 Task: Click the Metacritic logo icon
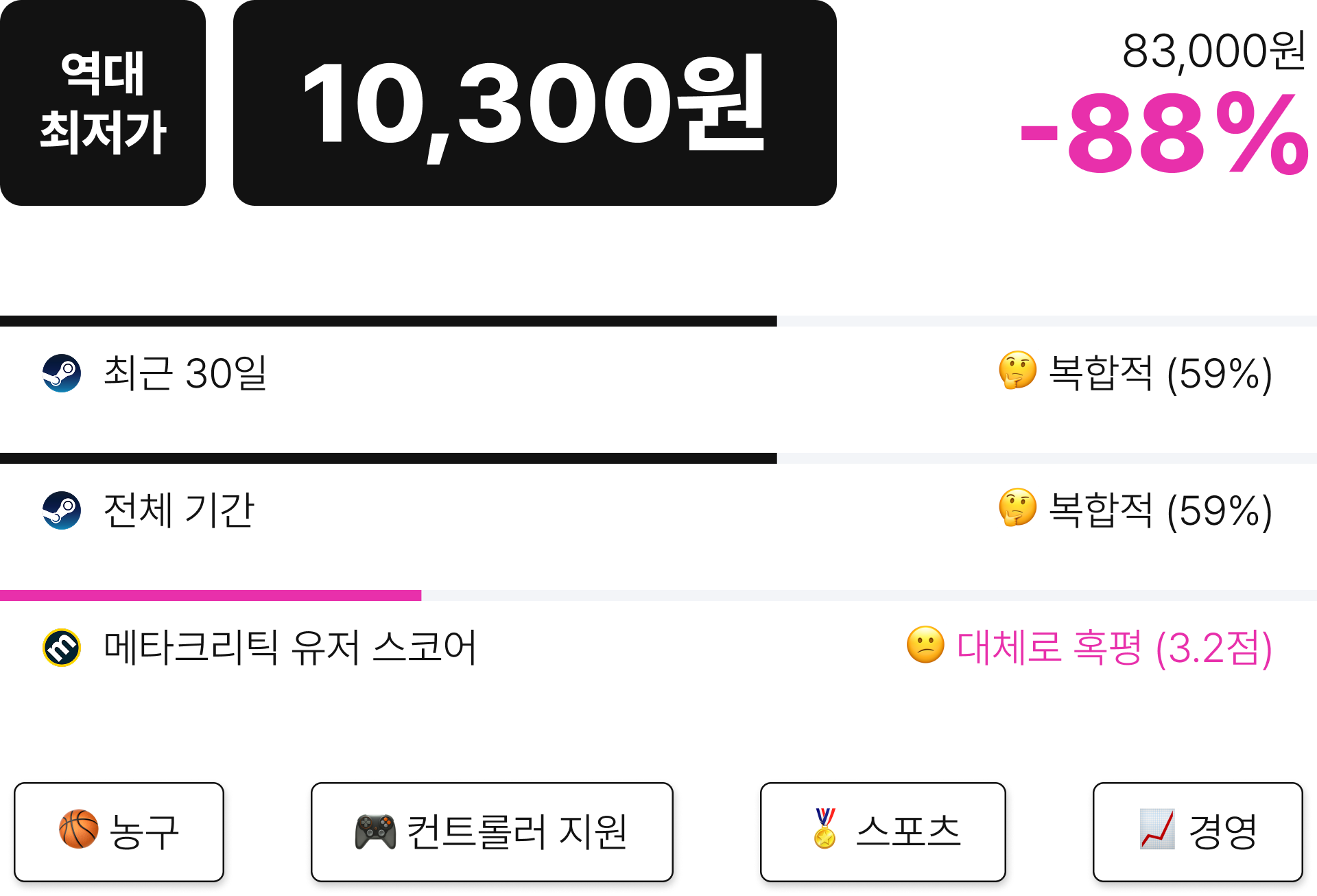pyautogui.click(x=62, y=648)
